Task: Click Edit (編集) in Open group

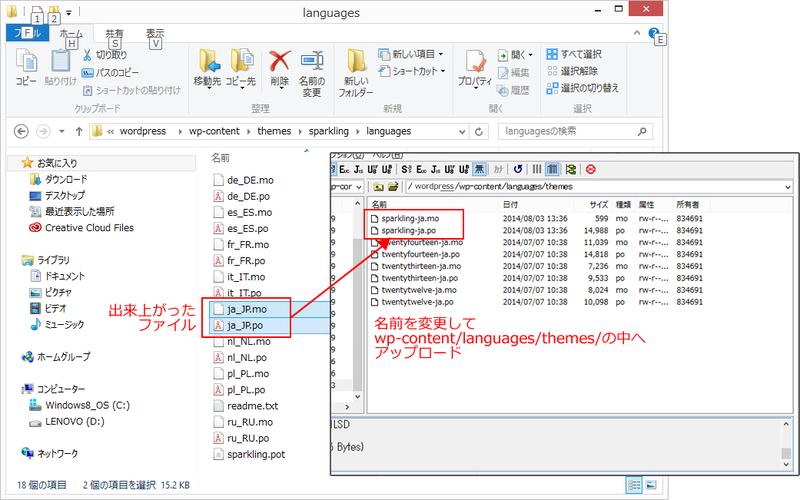Action: 513,72
